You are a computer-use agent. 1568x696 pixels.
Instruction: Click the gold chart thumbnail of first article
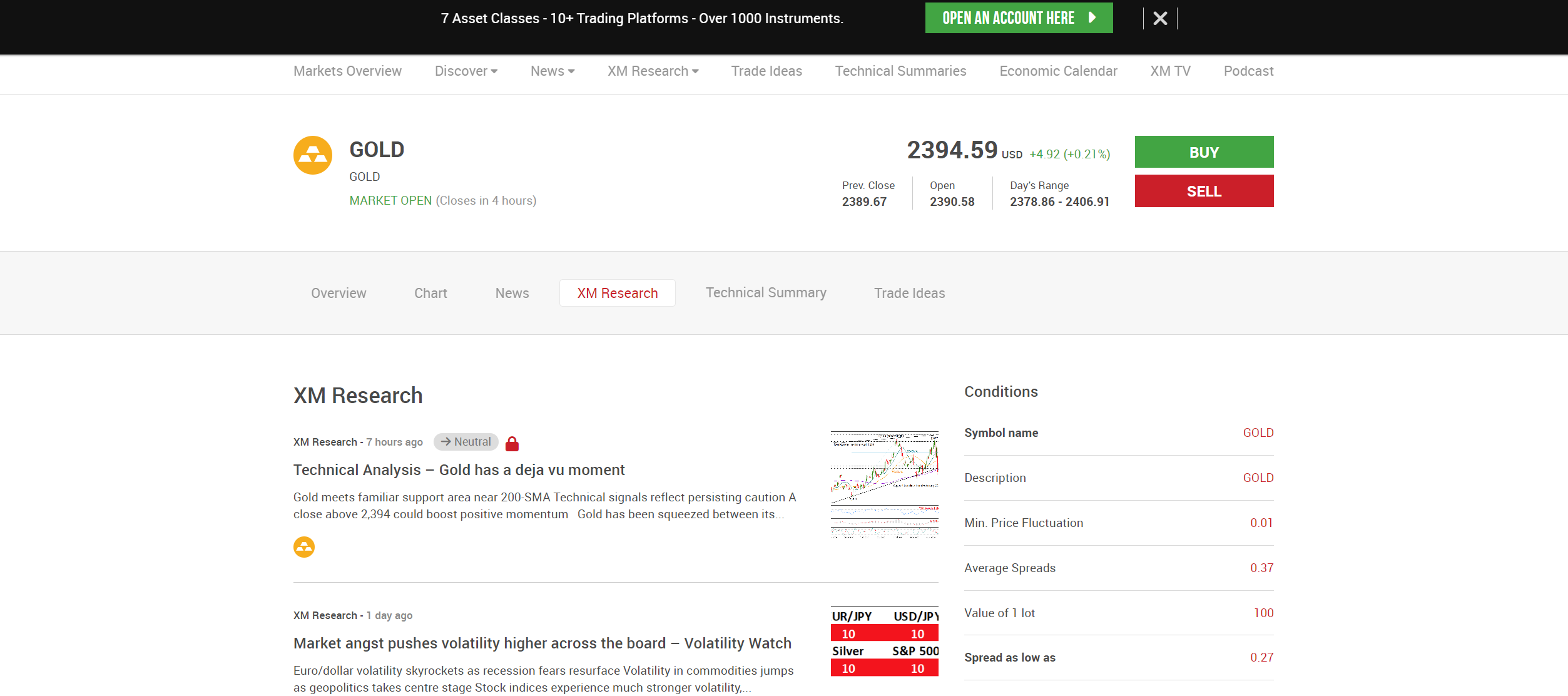pos(885,484)
